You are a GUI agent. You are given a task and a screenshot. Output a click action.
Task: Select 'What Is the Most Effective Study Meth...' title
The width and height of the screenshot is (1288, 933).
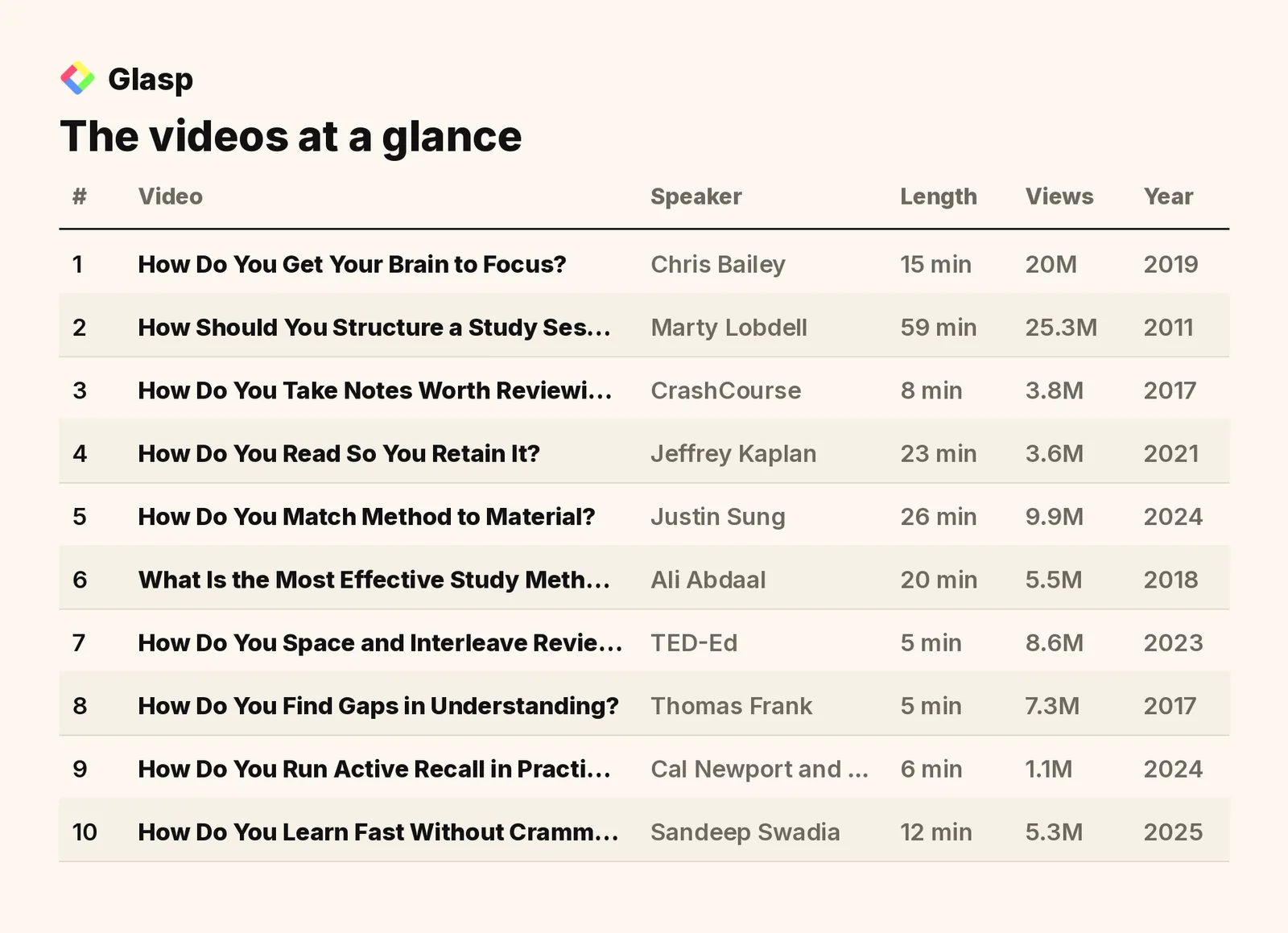pos(374,580)
